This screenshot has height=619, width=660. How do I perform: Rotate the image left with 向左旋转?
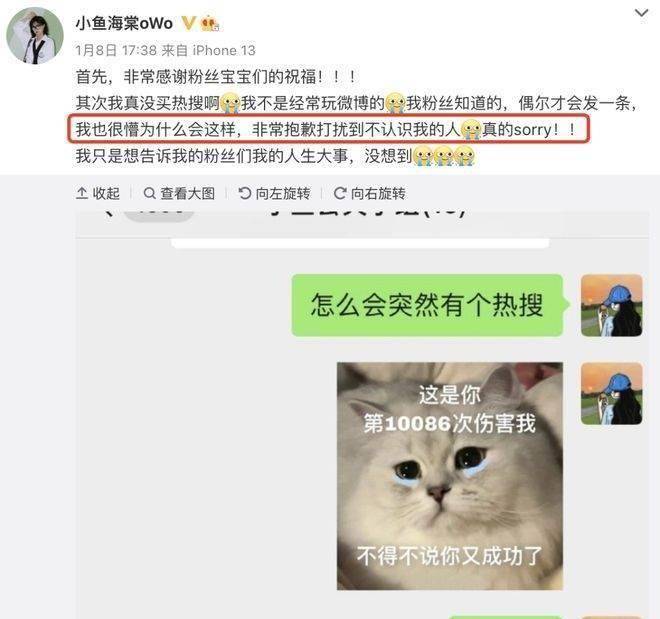tap(274, 194)
